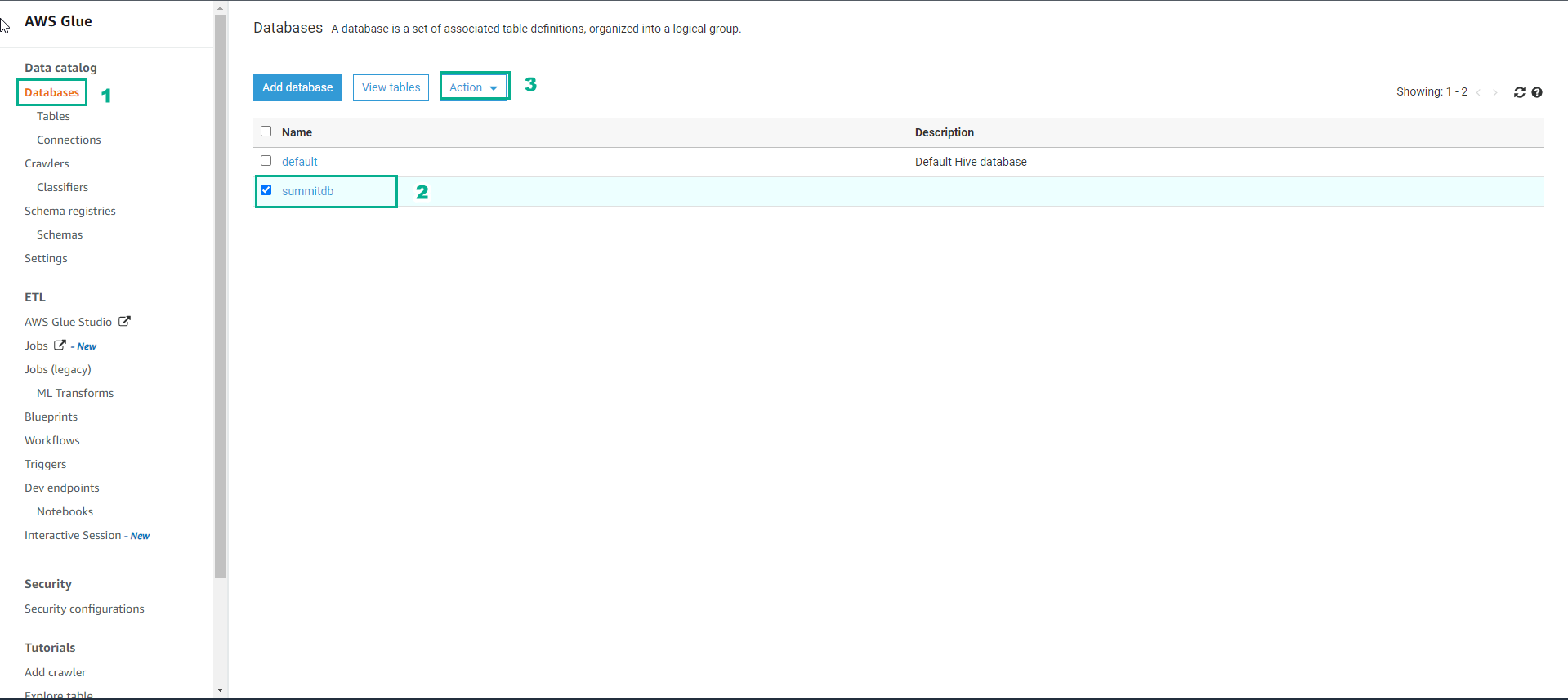Open the summitdb database link
1568x700 pixels.
point(307,191)
